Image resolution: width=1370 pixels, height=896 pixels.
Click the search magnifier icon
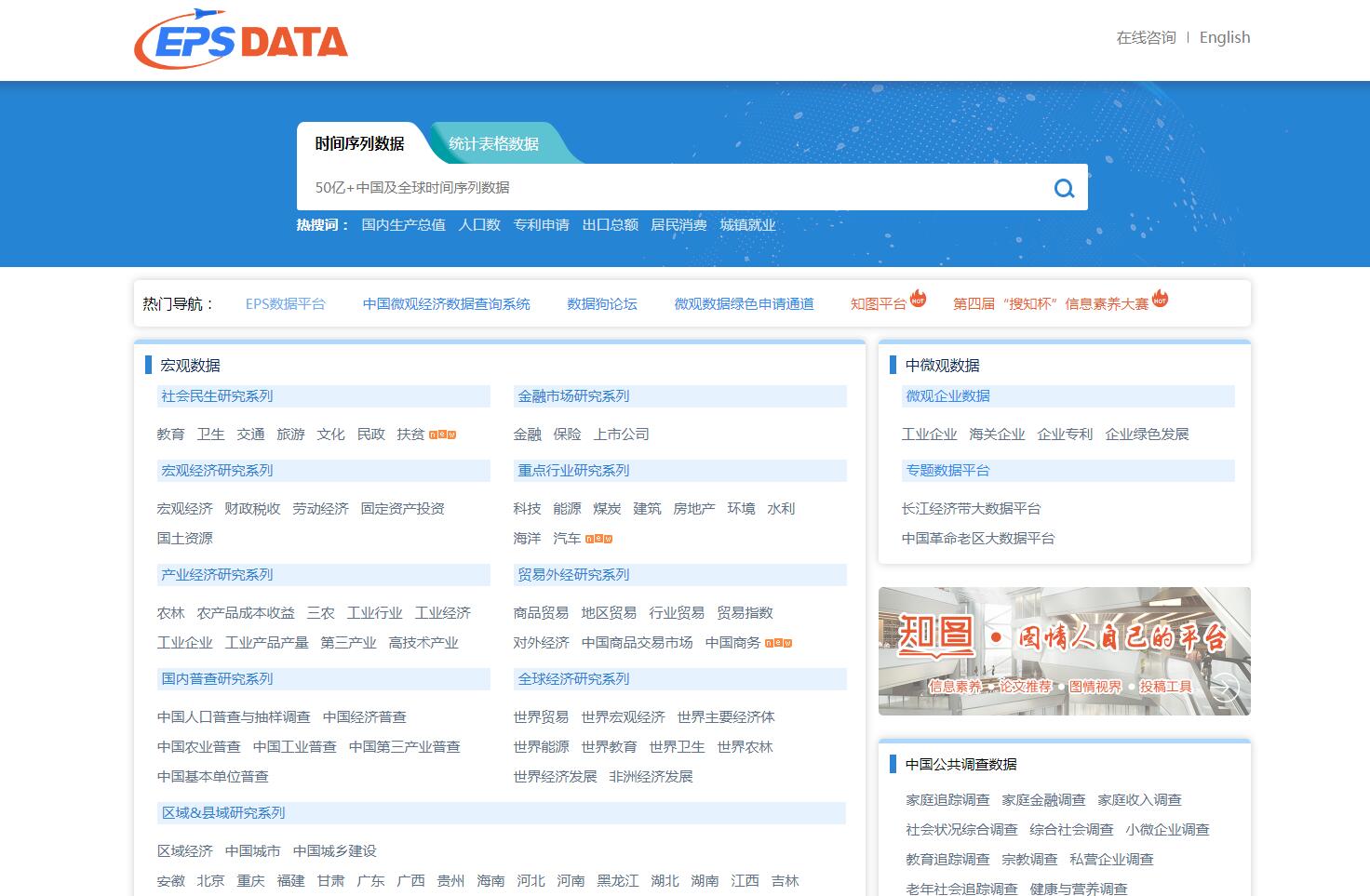point(1064,188)
